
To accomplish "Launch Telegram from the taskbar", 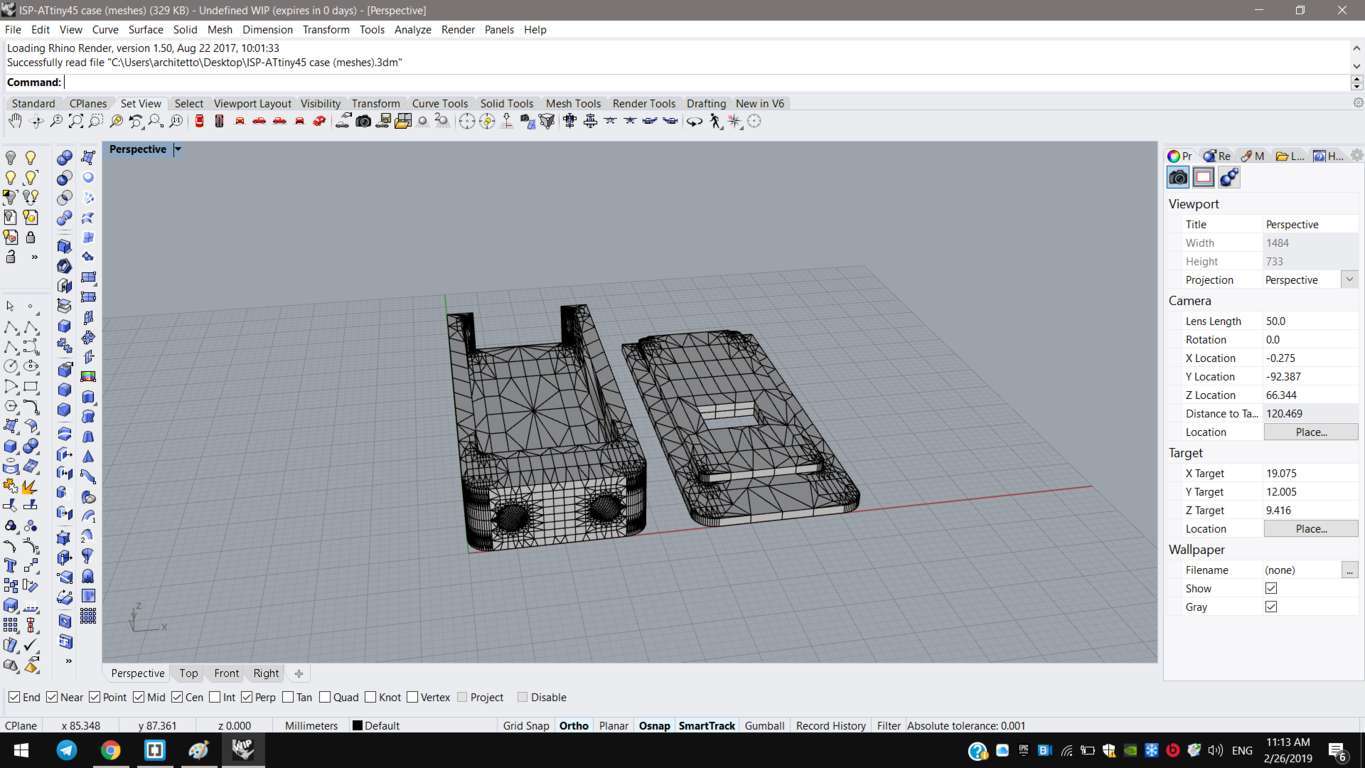I will pos(67,750).
